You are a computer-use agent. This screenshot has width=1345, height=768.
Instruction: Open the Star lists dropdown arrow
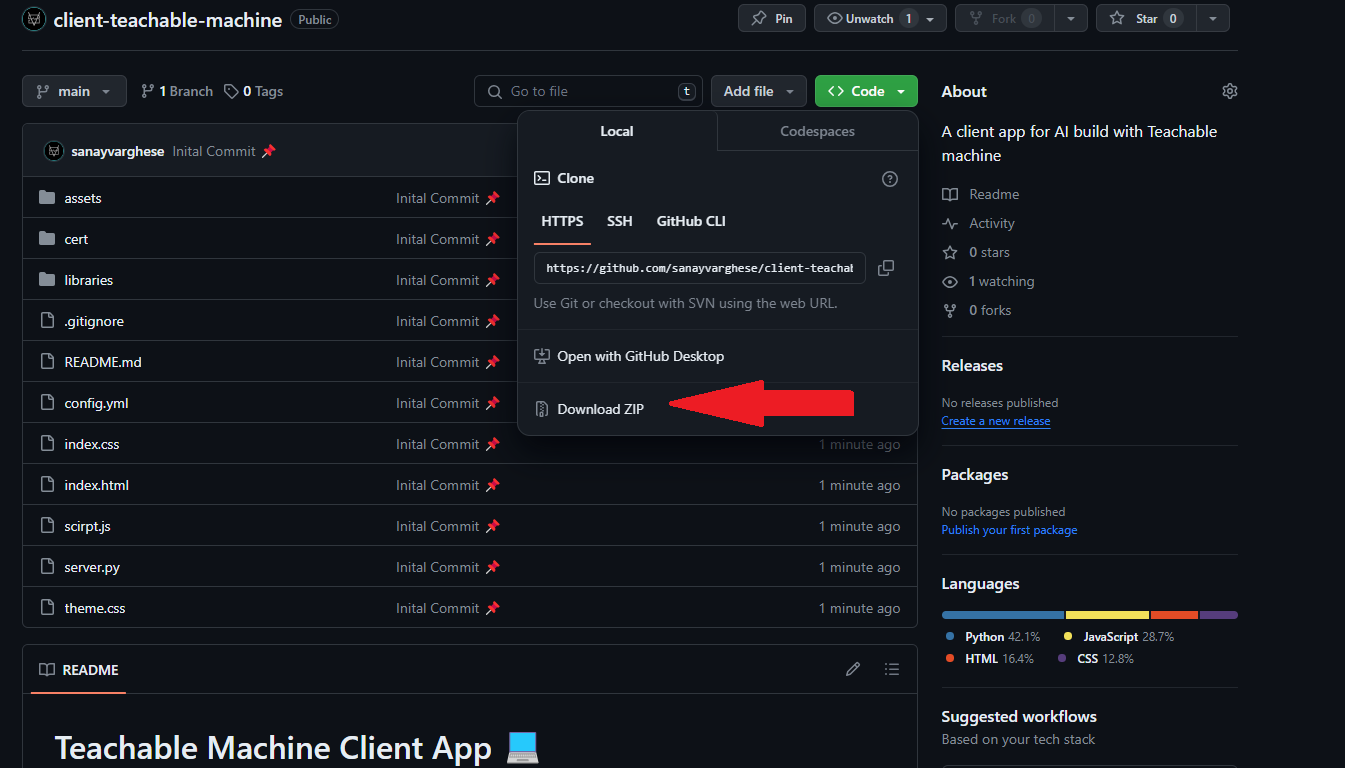point(1213,18)
